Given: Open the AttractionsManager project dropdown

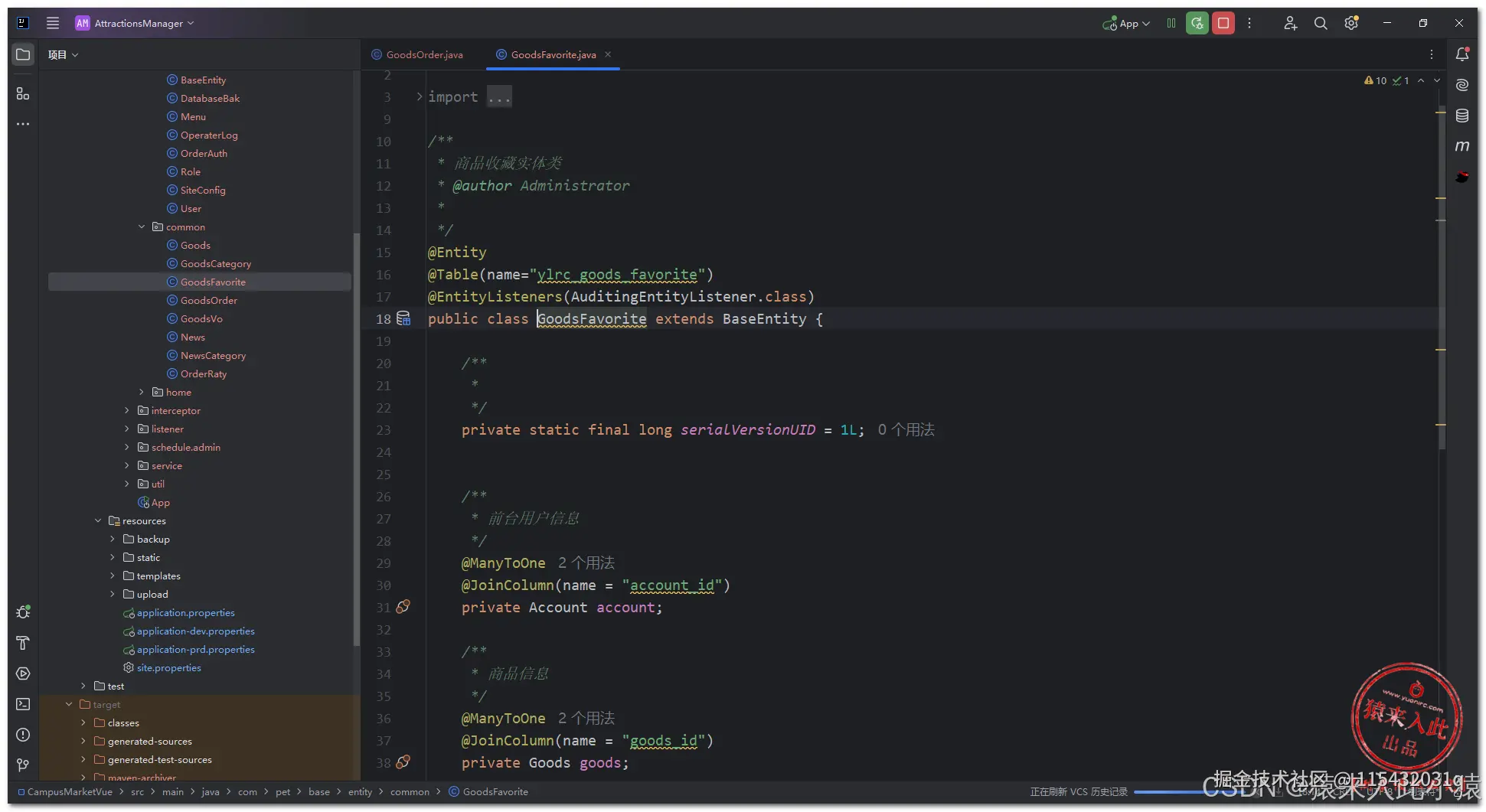Looking at the screenshot, I should click(135, 23).
